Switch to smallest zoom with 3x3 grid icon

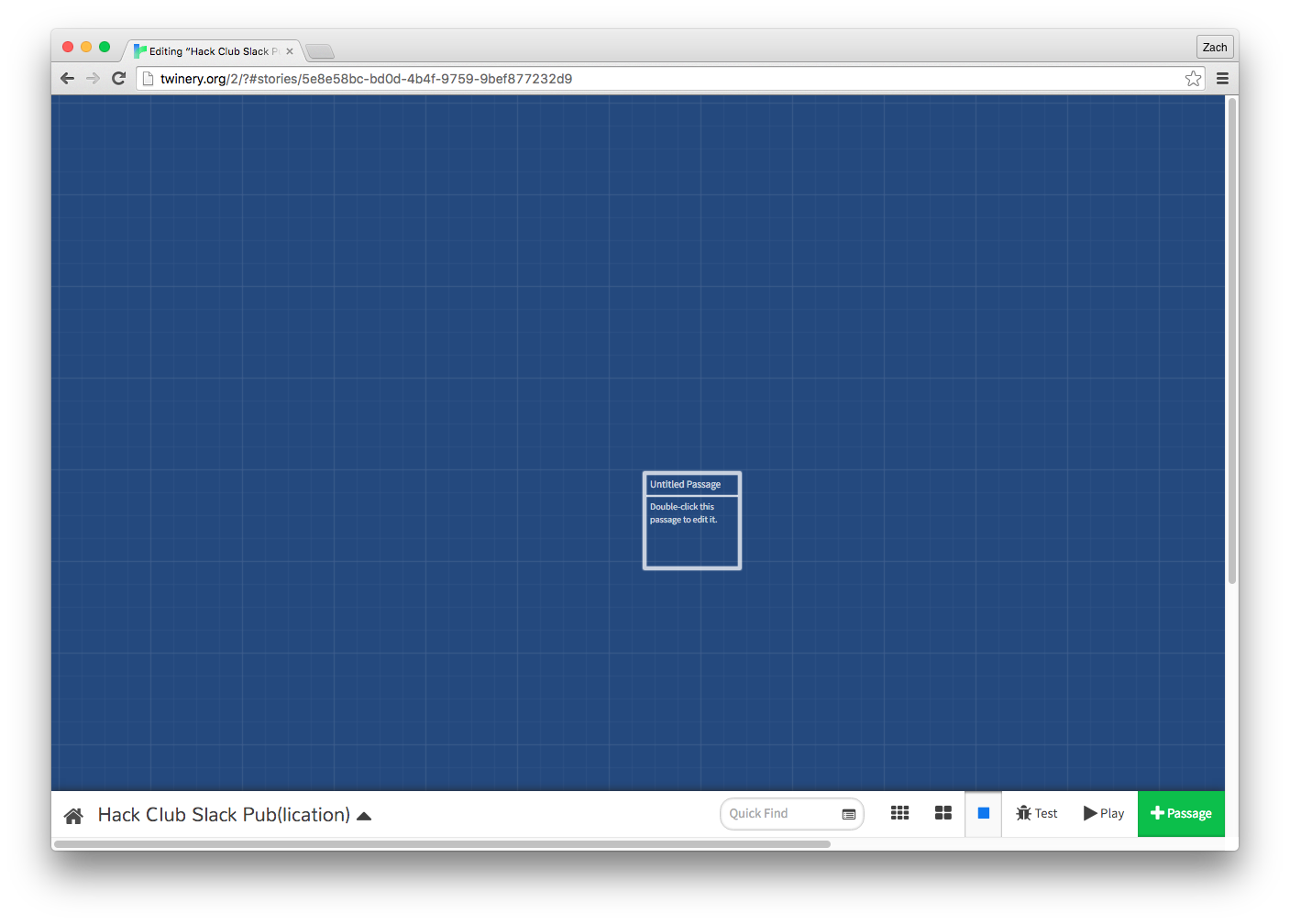[899, 813]
